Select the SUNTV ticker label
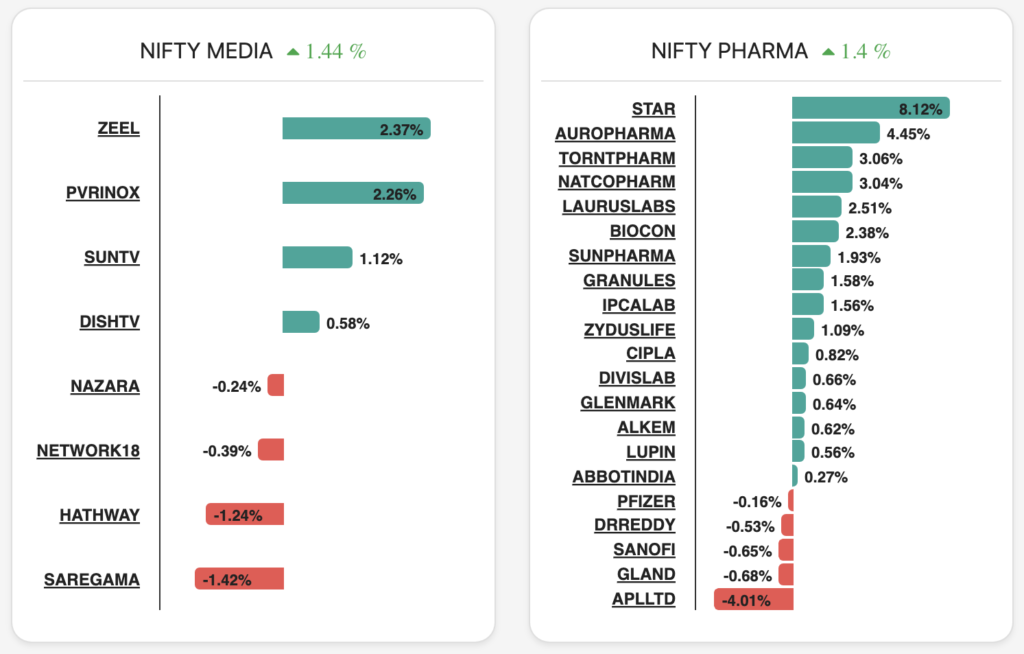 click(112, 257)
